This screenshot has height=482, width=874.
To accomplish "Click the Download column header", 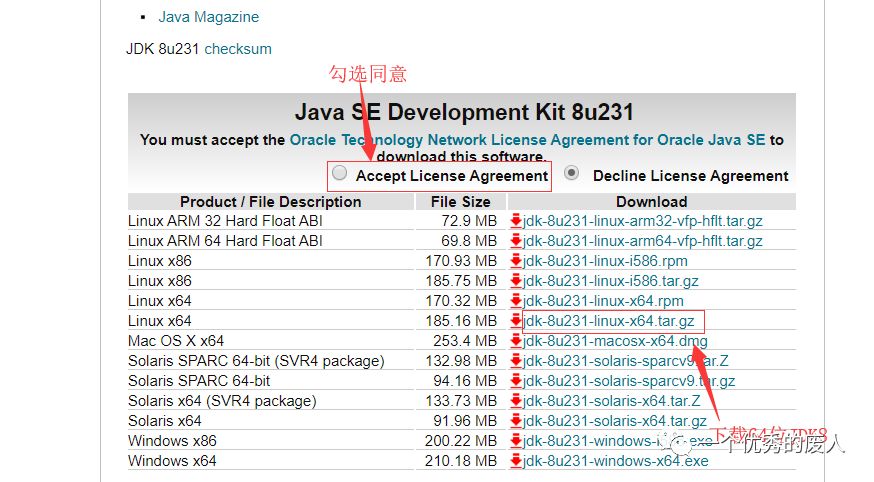I will click(x=652, y=202).
